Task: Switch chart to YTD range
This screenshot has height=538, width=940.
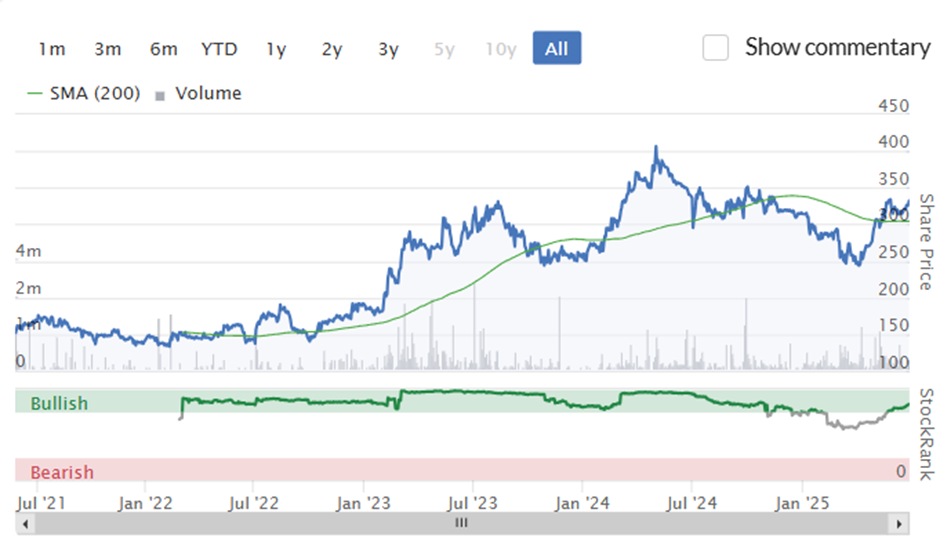Action: tap(219, 49)
